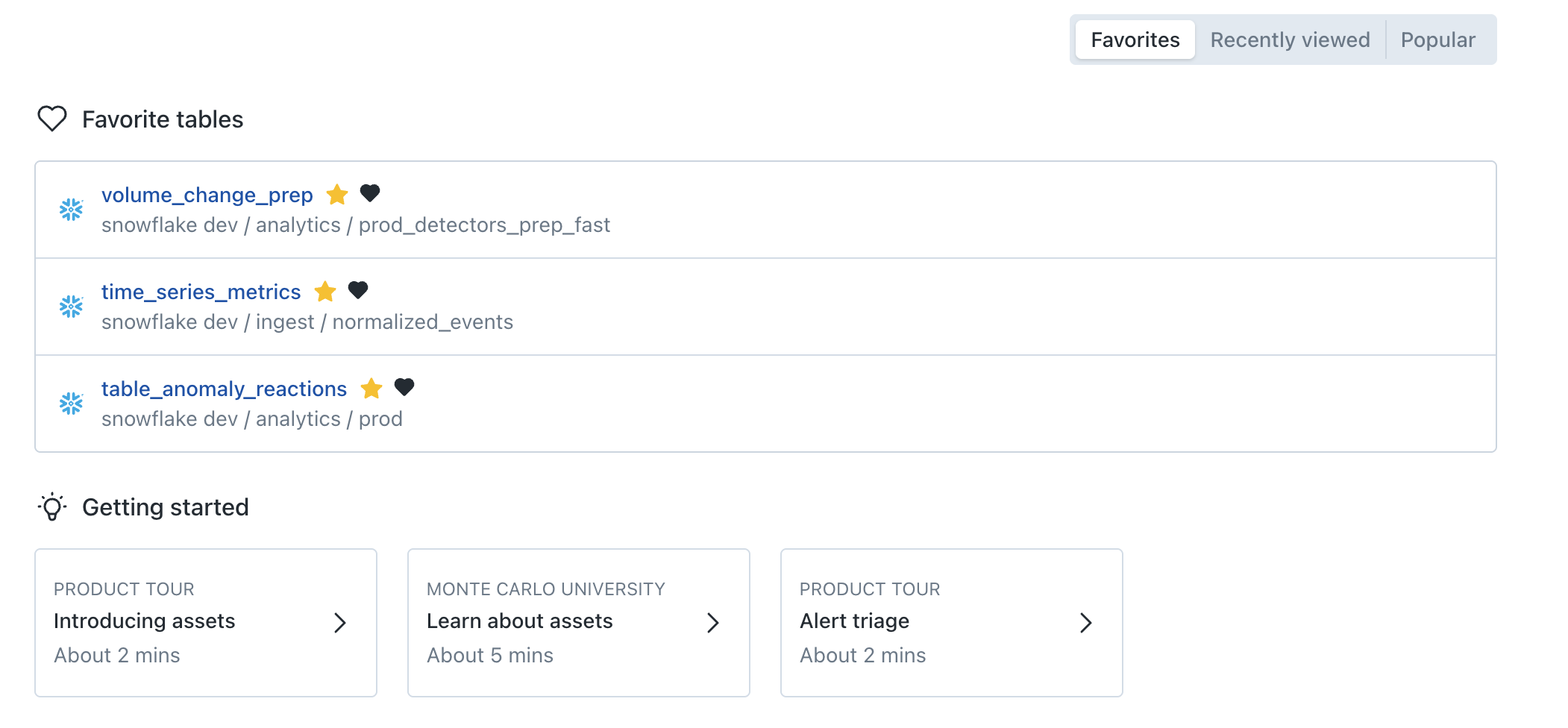Click the Snowflake icon beside time_series_metrics
Image resolution: width=1568 pixels, height=728 pixels.
71,307
